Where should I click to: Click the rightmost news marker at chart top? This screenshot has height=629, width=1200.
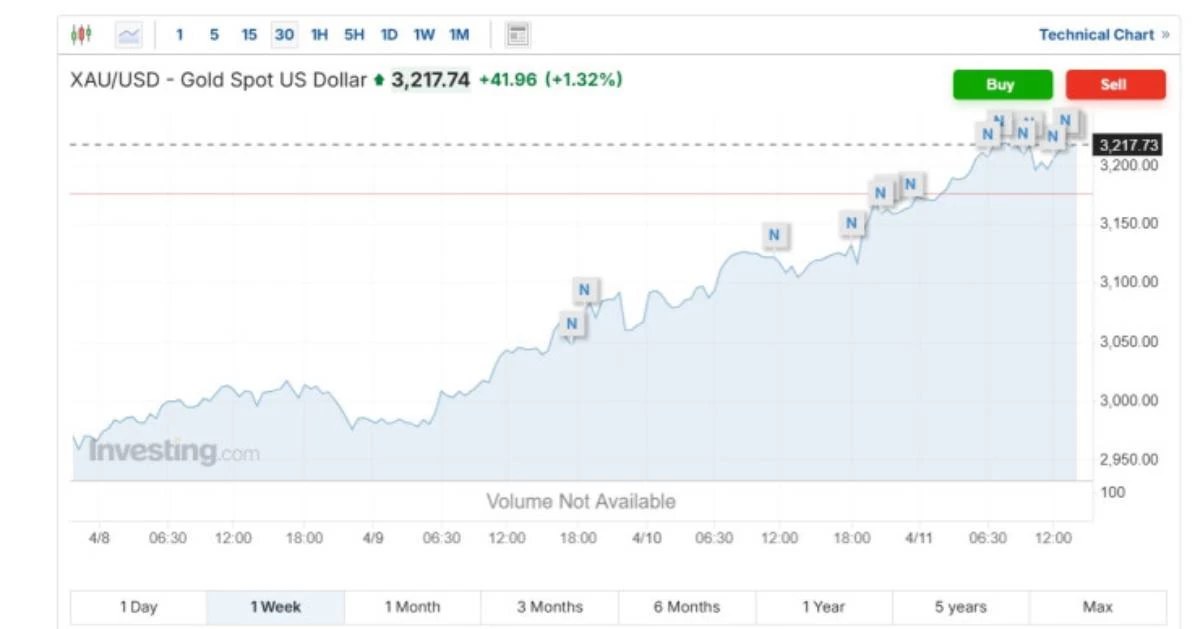click(1066, 121)
